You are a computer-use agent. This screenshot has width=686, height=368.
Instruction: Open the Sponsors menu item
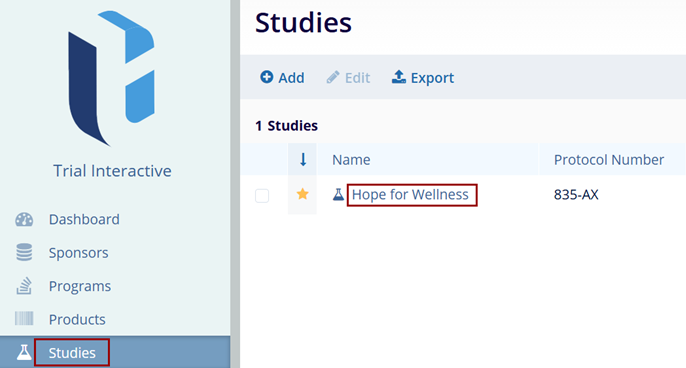click(78, 252)
